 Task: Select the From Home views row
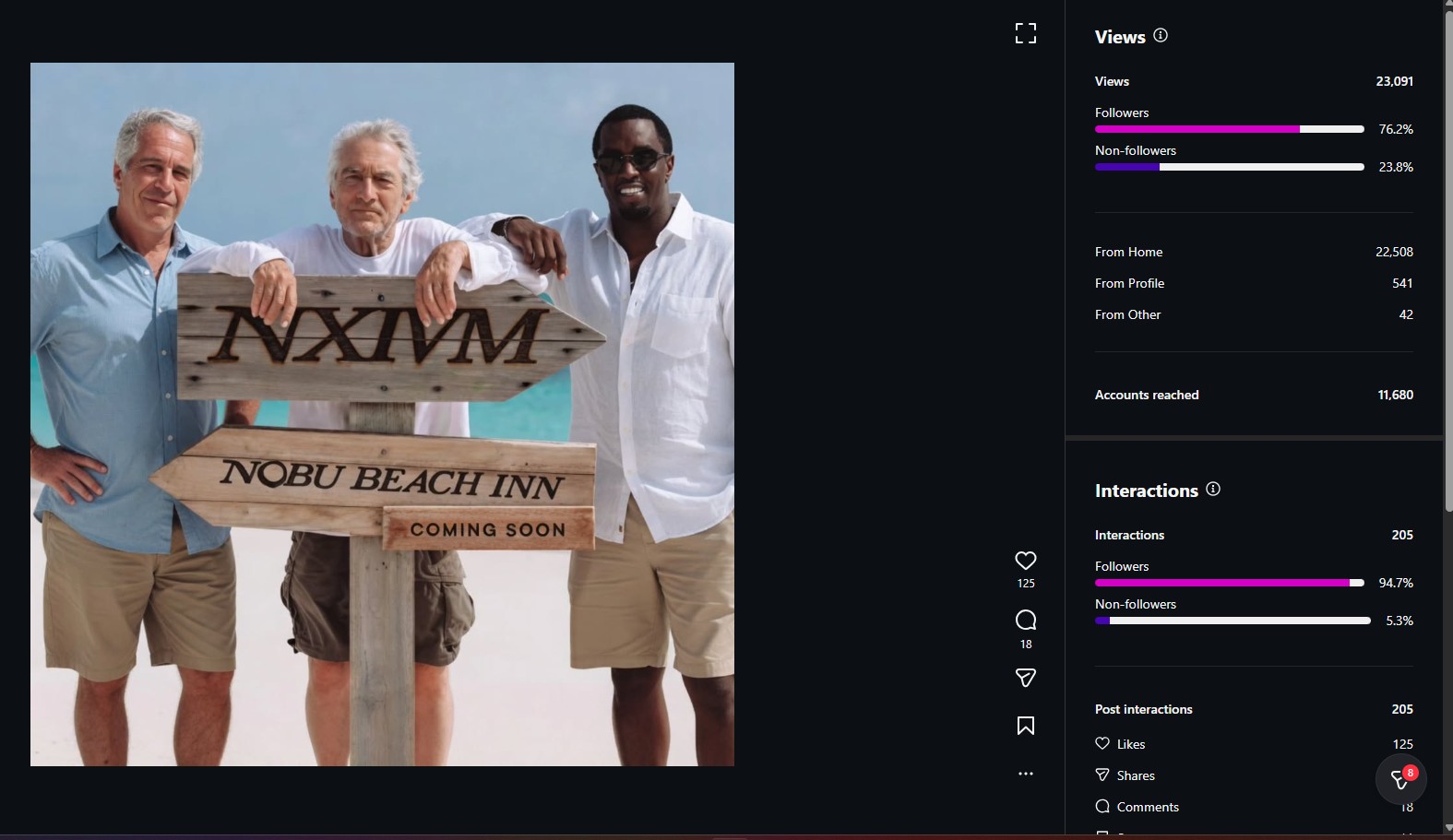click(x=1253, y=252)
